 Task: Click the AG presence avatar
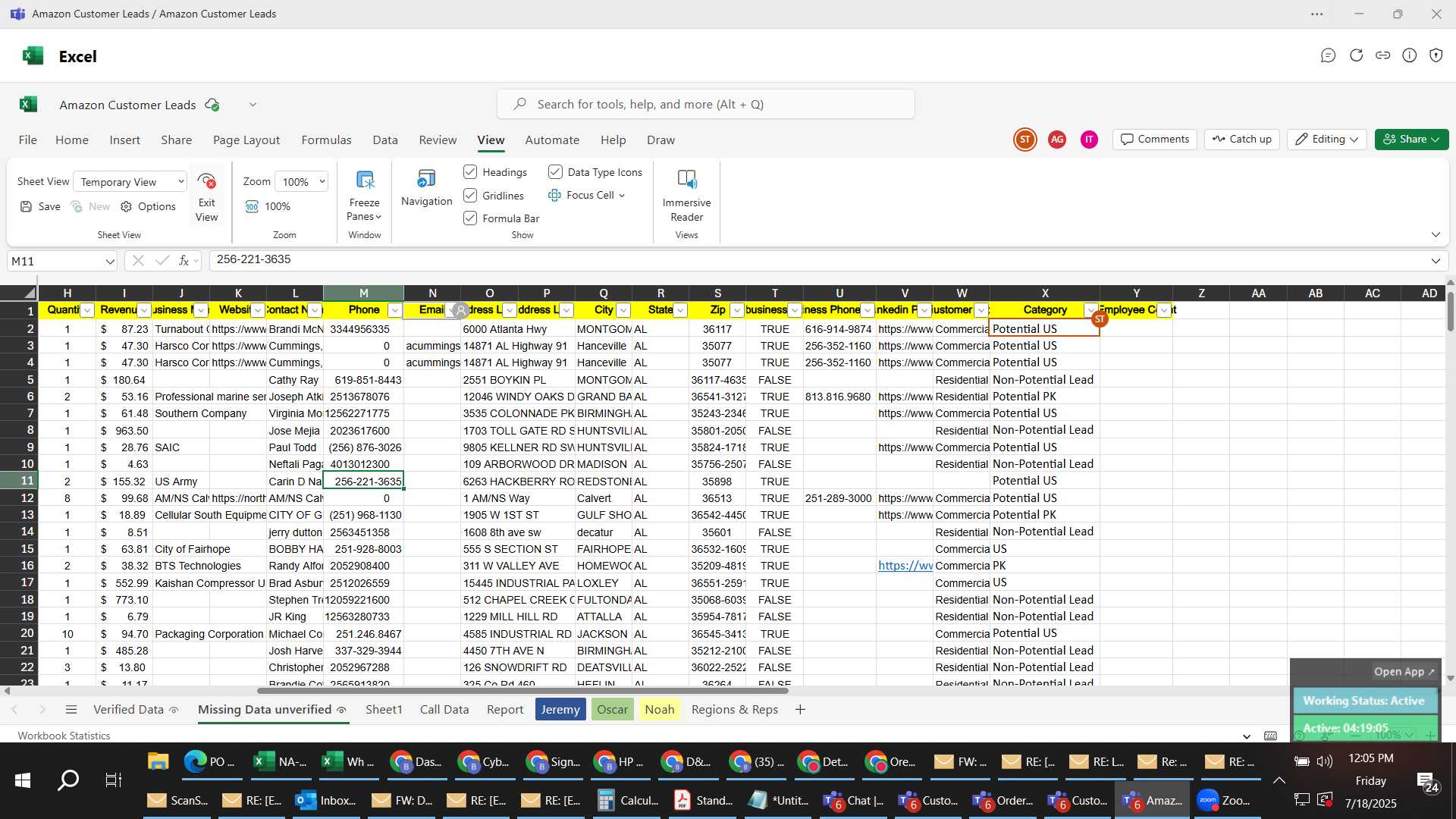[x=1057, y=140]
